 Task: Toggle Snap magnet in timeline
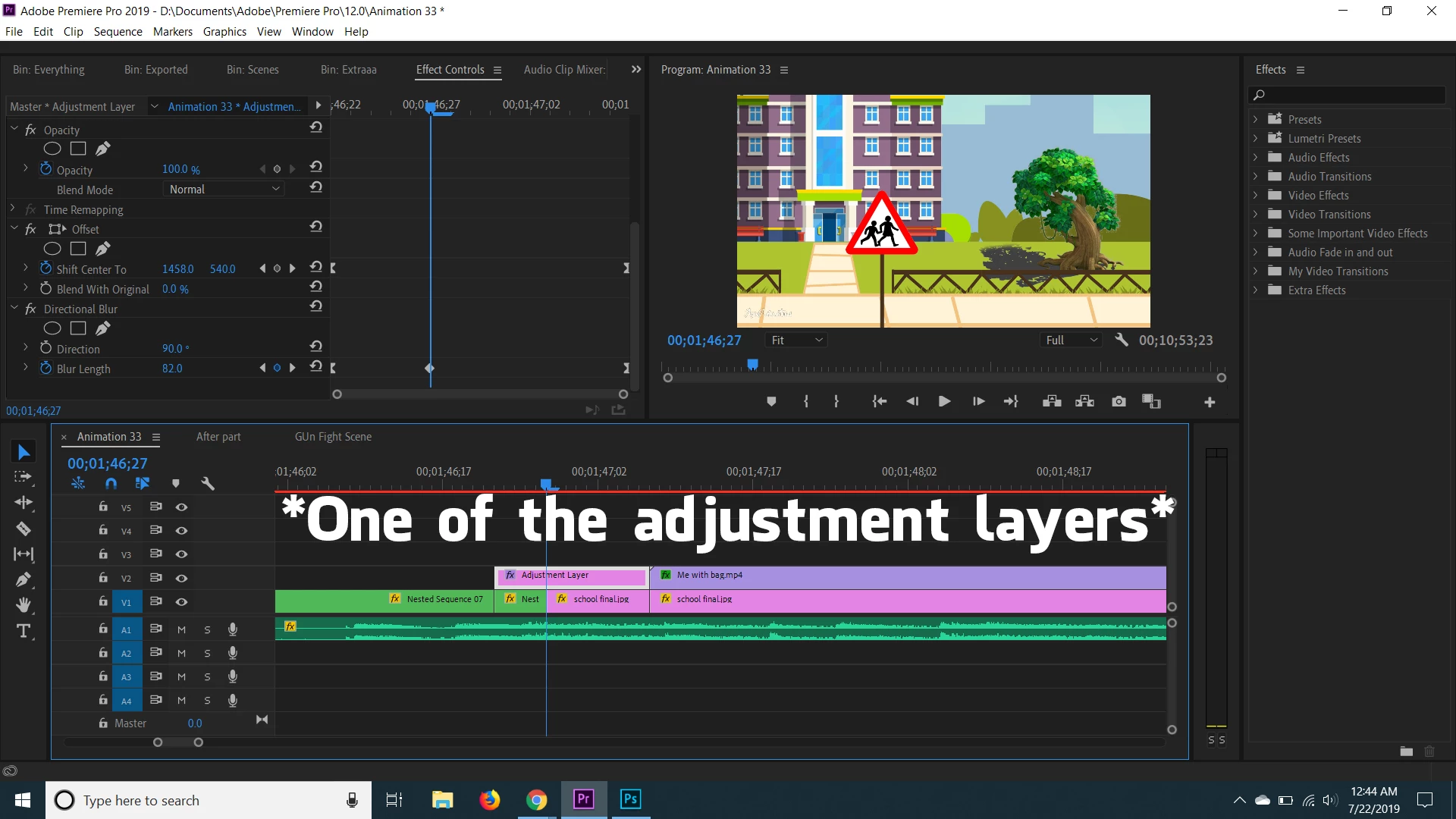(x=111, y=484)
